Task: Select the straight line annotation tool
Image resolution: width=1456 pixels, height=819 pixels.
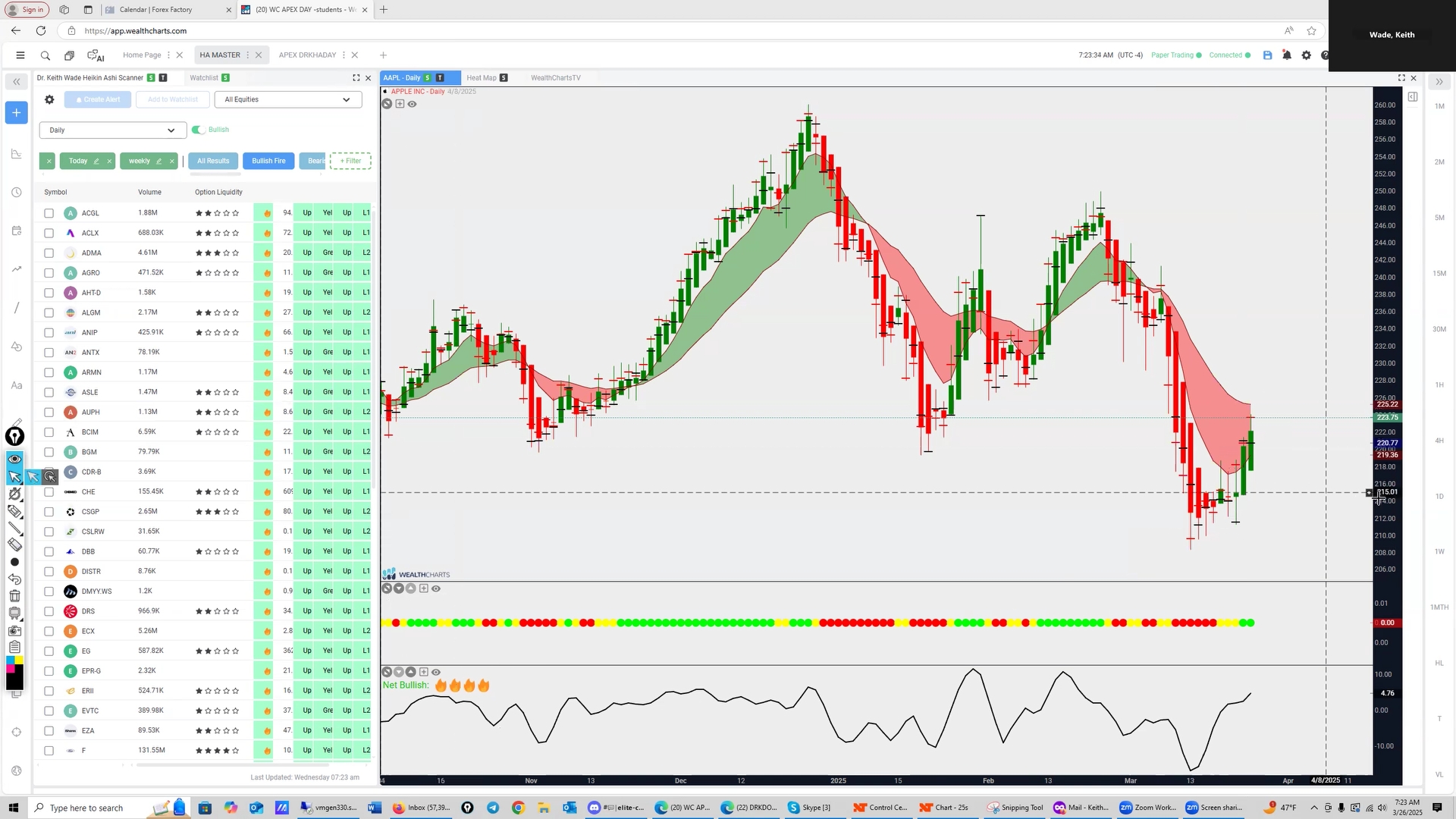Action: tap(14, 528)
